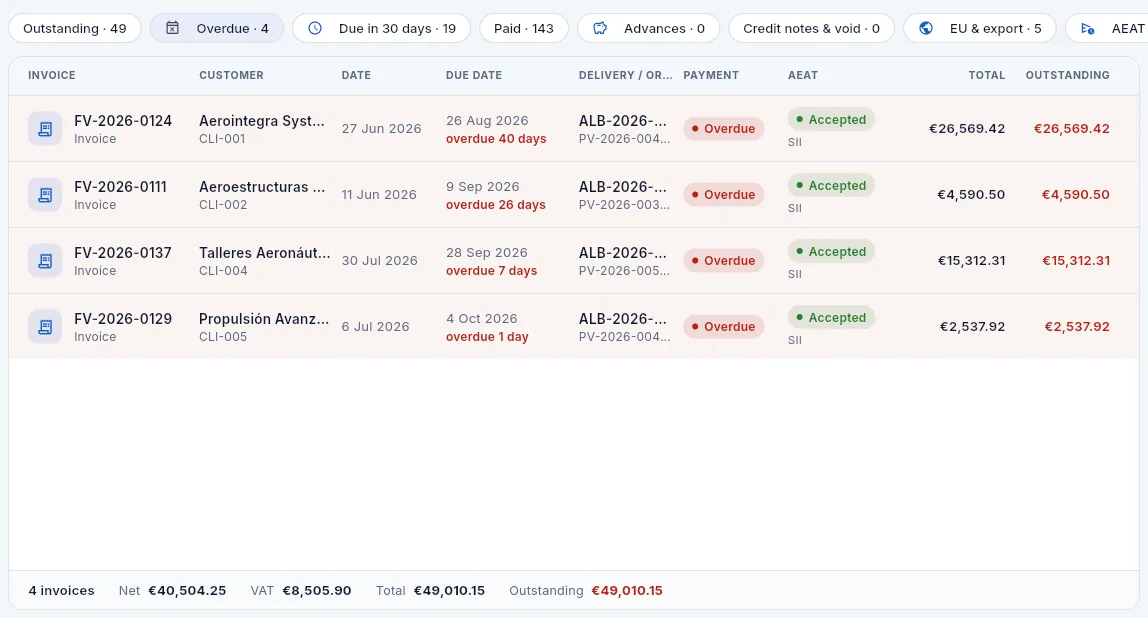This screenshot has width=1148, height=618.
Task: Click the Accepted status for FV-2026-0137
Action: point(831,251)
